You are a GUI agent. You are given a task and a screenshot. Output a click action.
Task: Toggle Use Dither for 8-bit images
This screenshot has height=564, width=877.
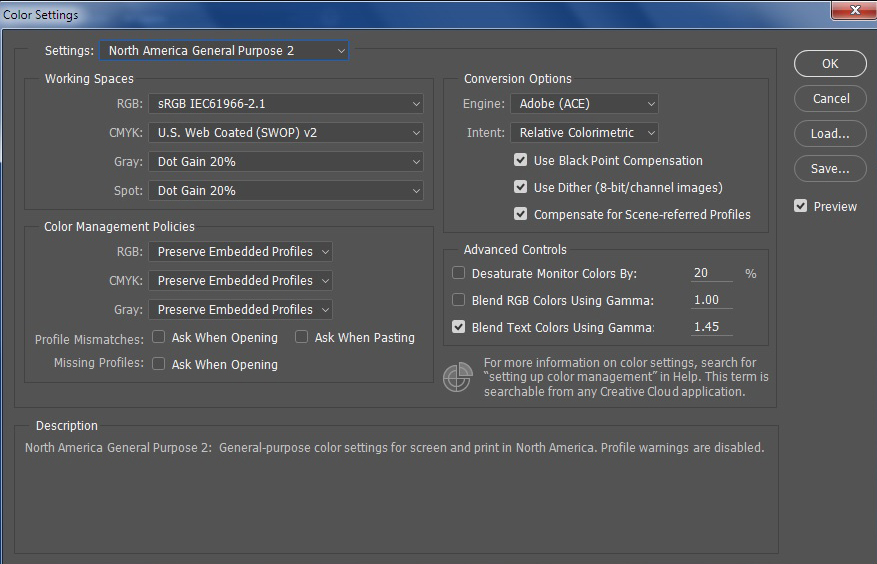point(520,187)
